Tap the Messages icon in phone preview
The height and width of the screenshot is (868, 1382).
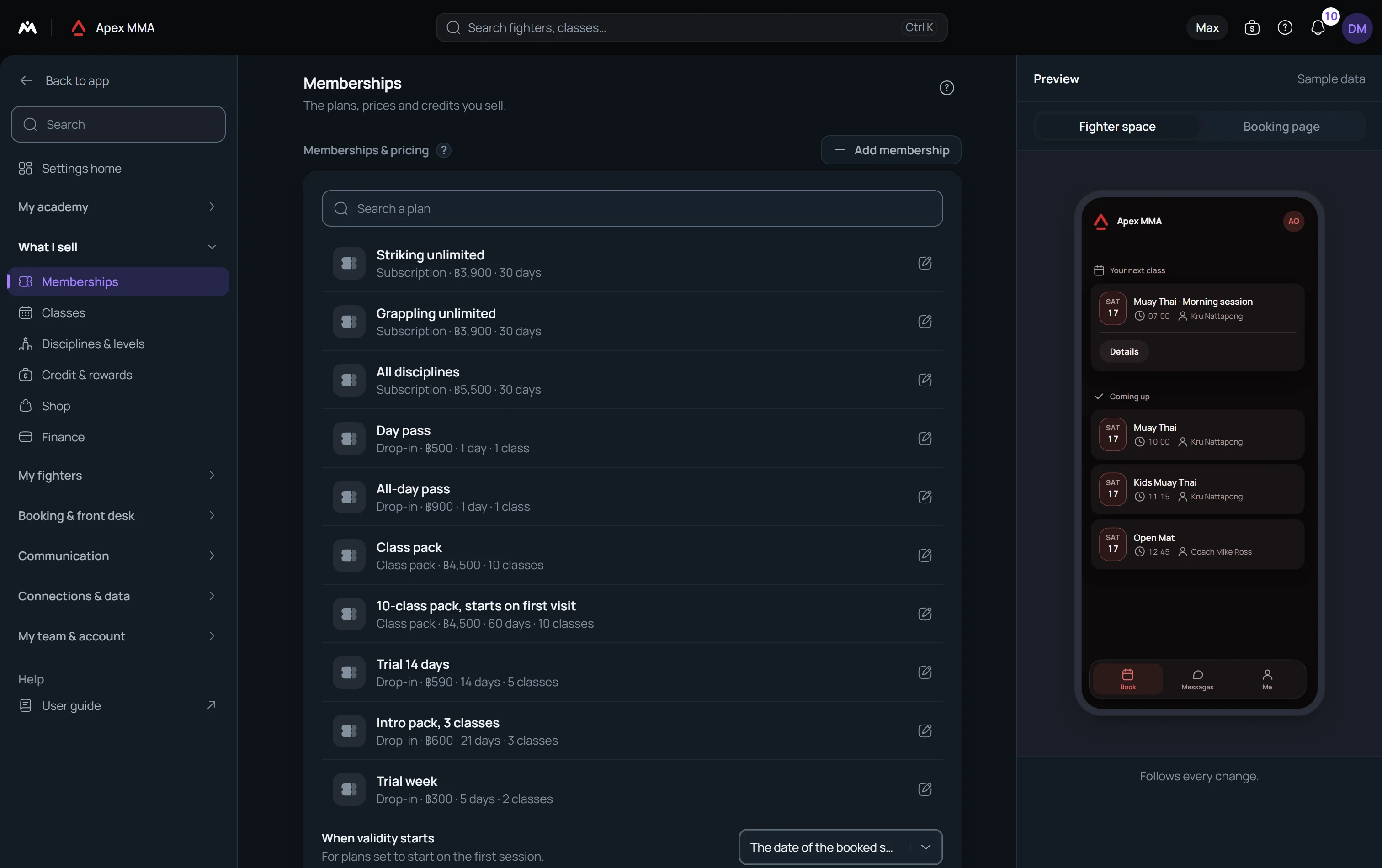pyautogui.click(x=1197, y=679)
